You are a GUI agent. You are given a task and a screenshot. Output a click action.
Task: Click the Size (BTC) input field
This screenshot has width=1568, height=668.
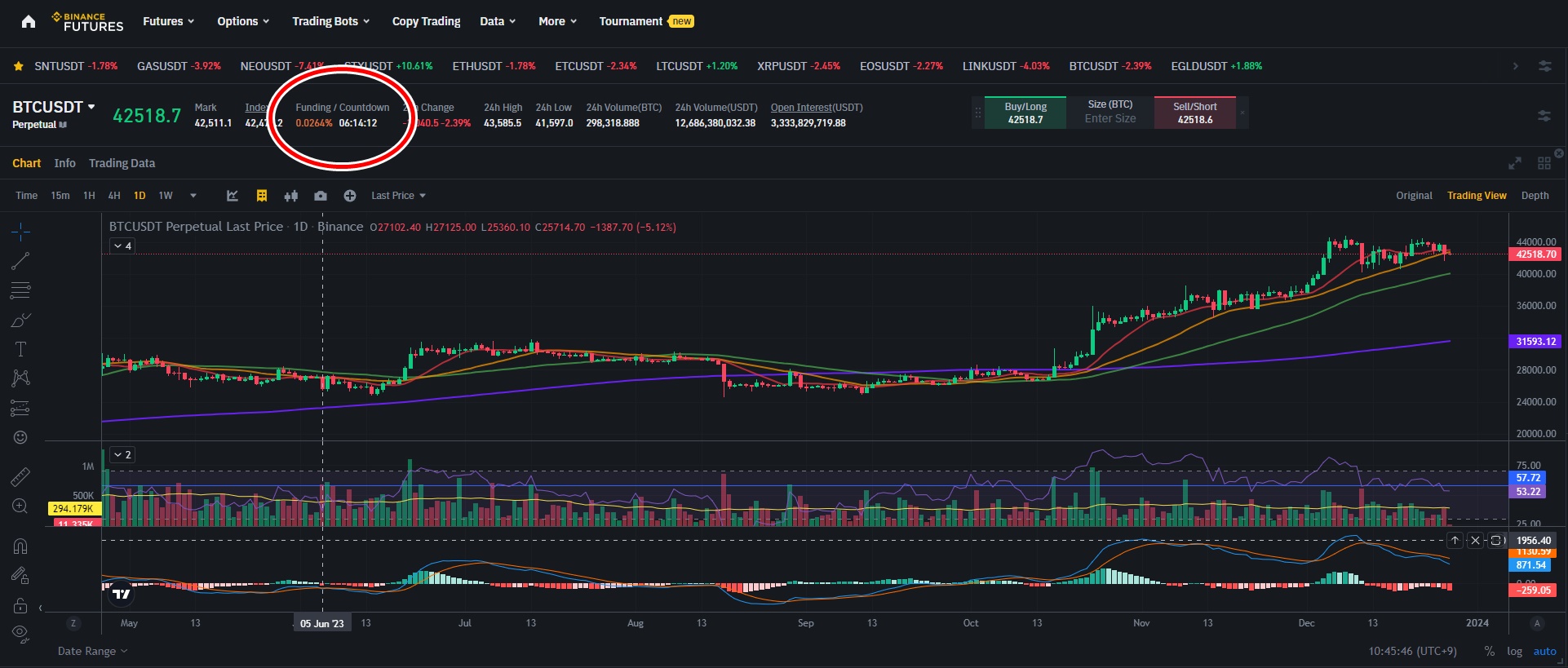[x=1110, y=113]
